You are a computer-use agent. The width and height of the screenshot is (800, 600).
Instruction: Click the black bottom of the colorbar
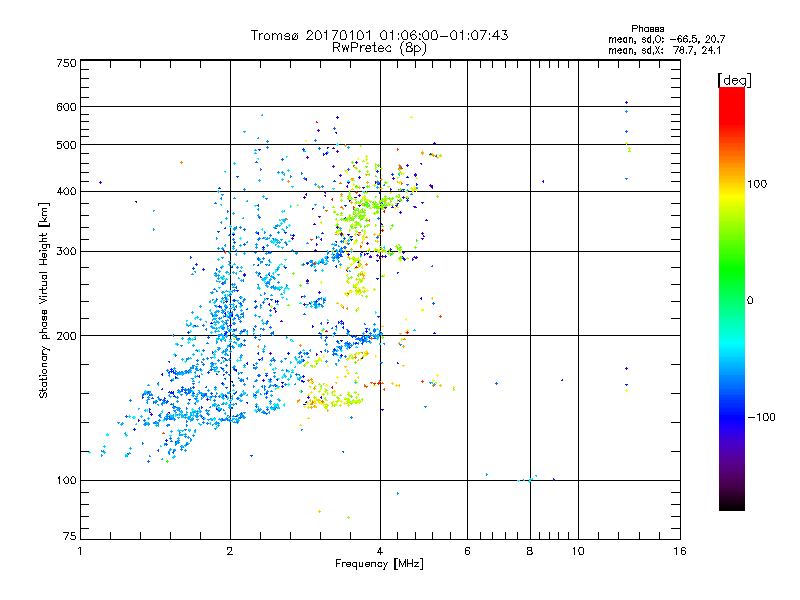point(732,503)
